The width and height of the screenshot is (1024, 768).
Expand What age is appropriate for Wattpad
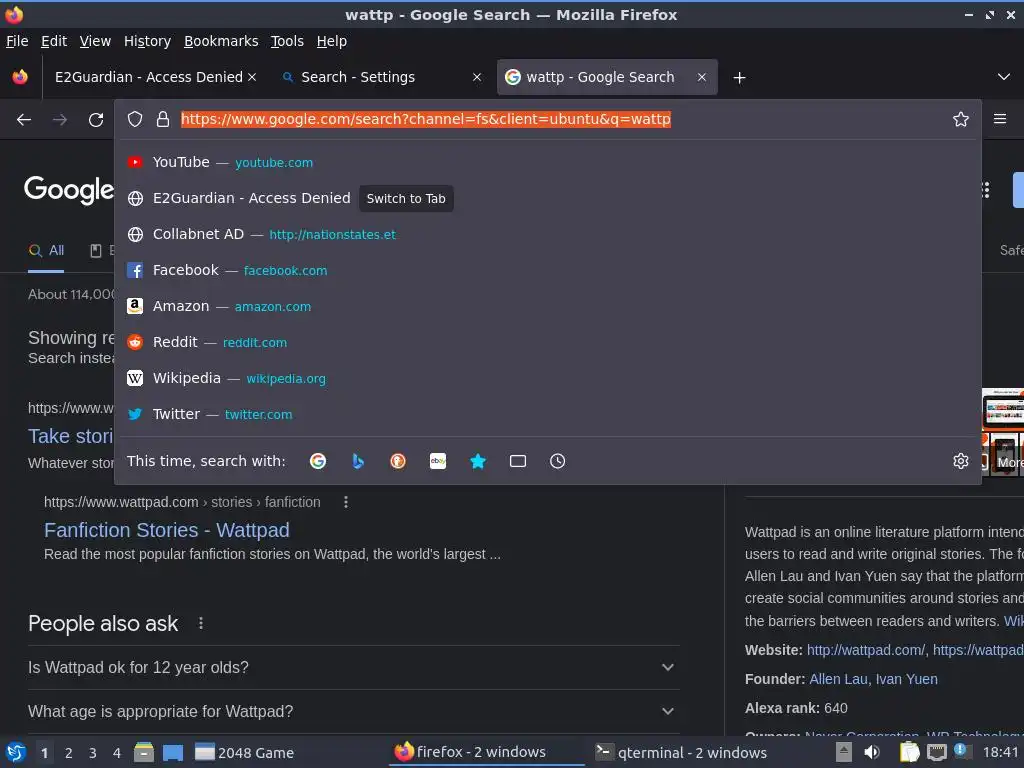(353, 711)
